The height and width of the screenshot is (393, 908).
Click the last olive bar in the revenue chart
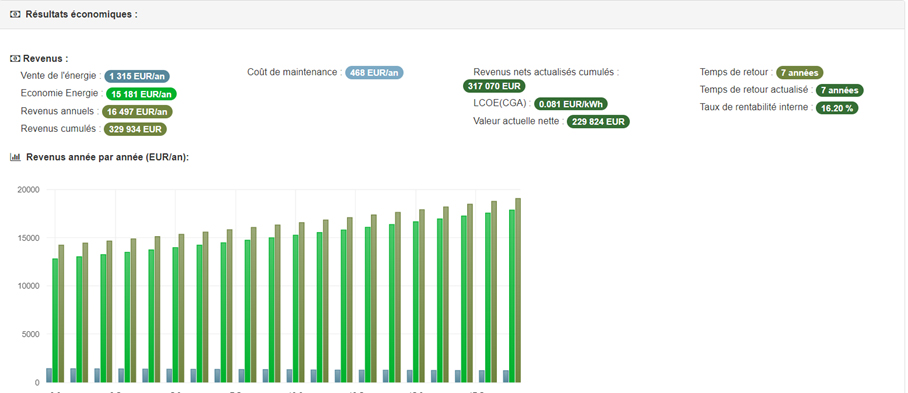tap(518, 290)
